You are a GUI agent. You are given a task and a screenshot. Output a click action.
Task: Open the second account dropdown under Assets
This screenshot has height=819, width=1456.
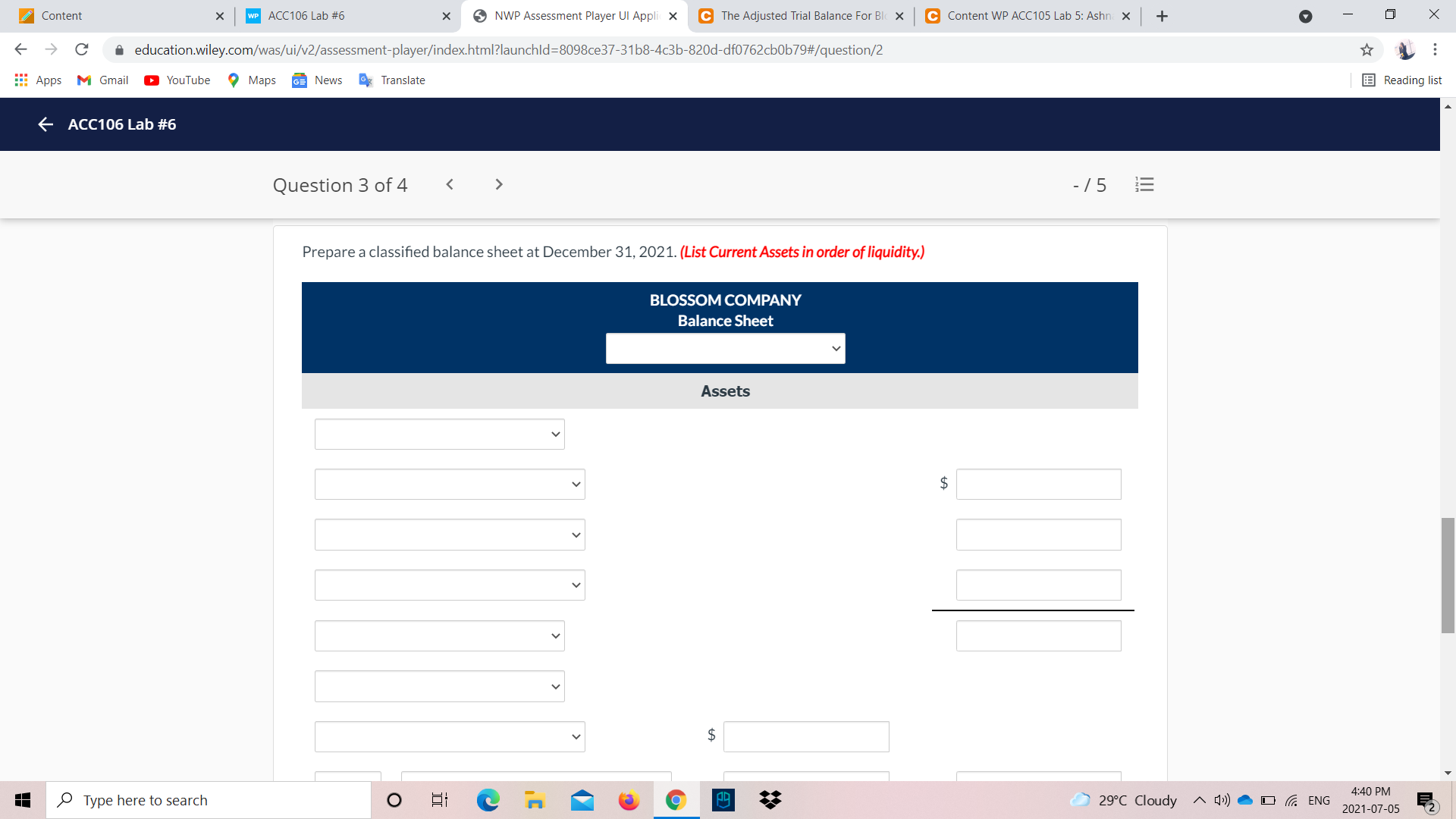click(x=450, y=485)
